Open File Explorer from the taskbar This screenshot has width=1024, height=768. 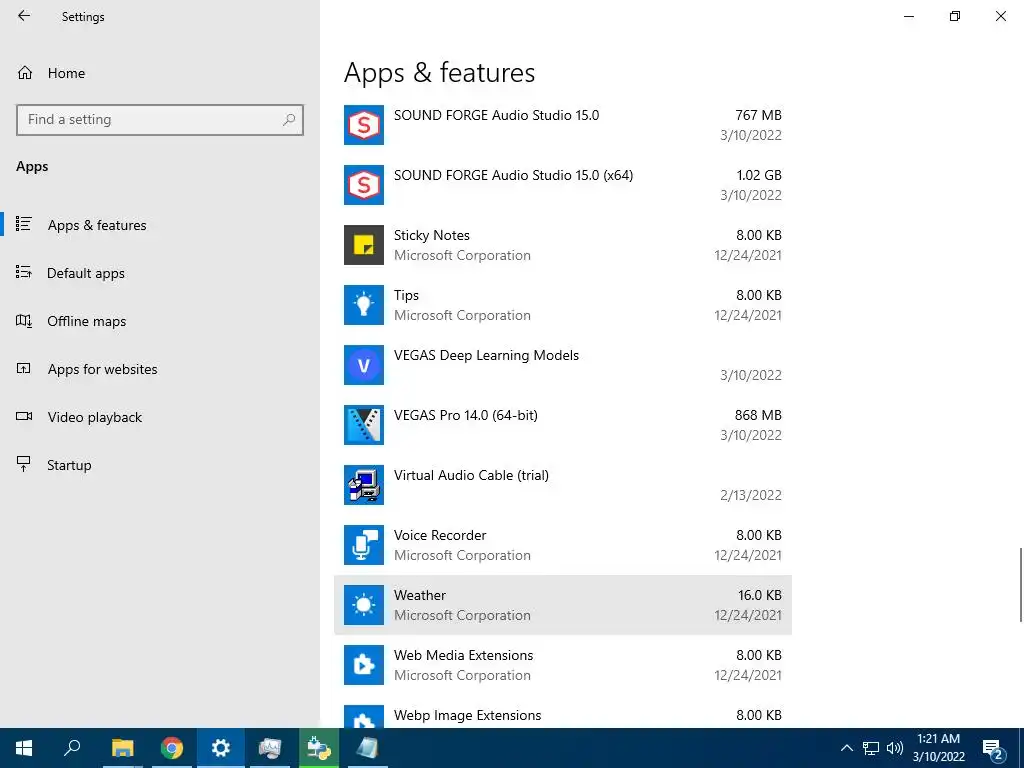coord(122,748)
